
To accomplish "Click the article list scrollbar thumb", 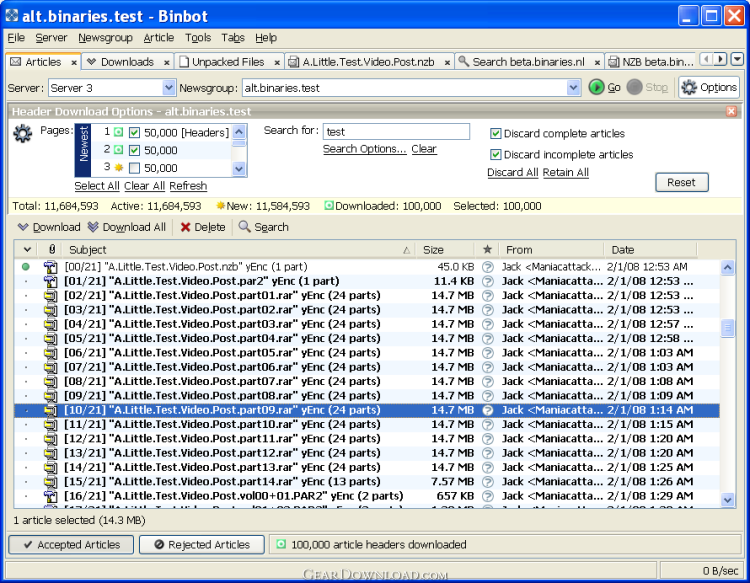I will tap(728, 328).
